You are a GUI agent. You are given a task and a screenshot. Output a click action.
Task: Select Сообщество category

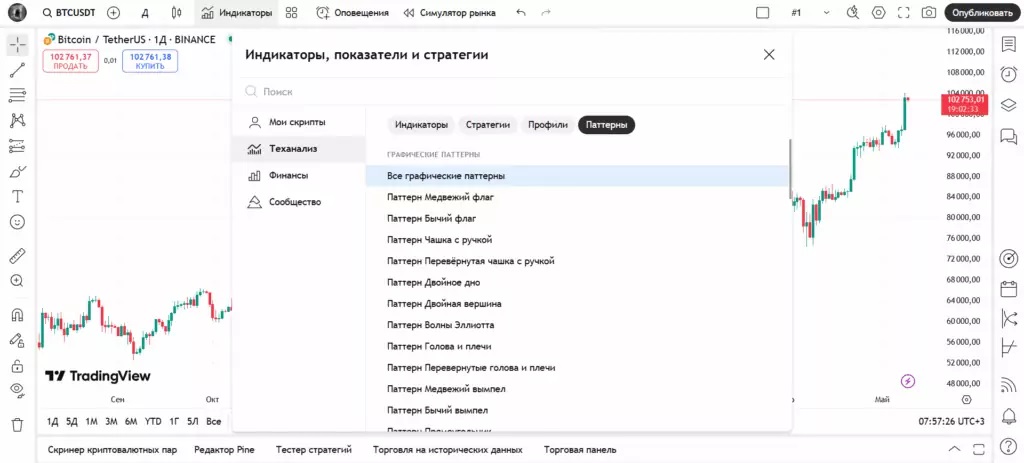coord(298,202)
